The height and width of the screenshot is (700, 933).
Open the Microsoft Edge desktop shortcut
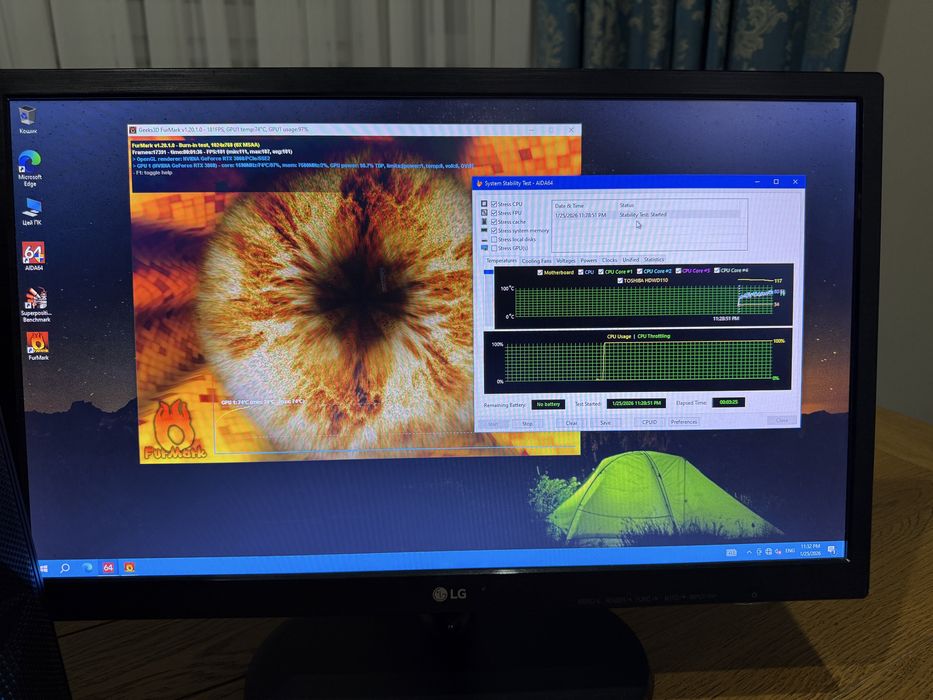coord(30,168)
